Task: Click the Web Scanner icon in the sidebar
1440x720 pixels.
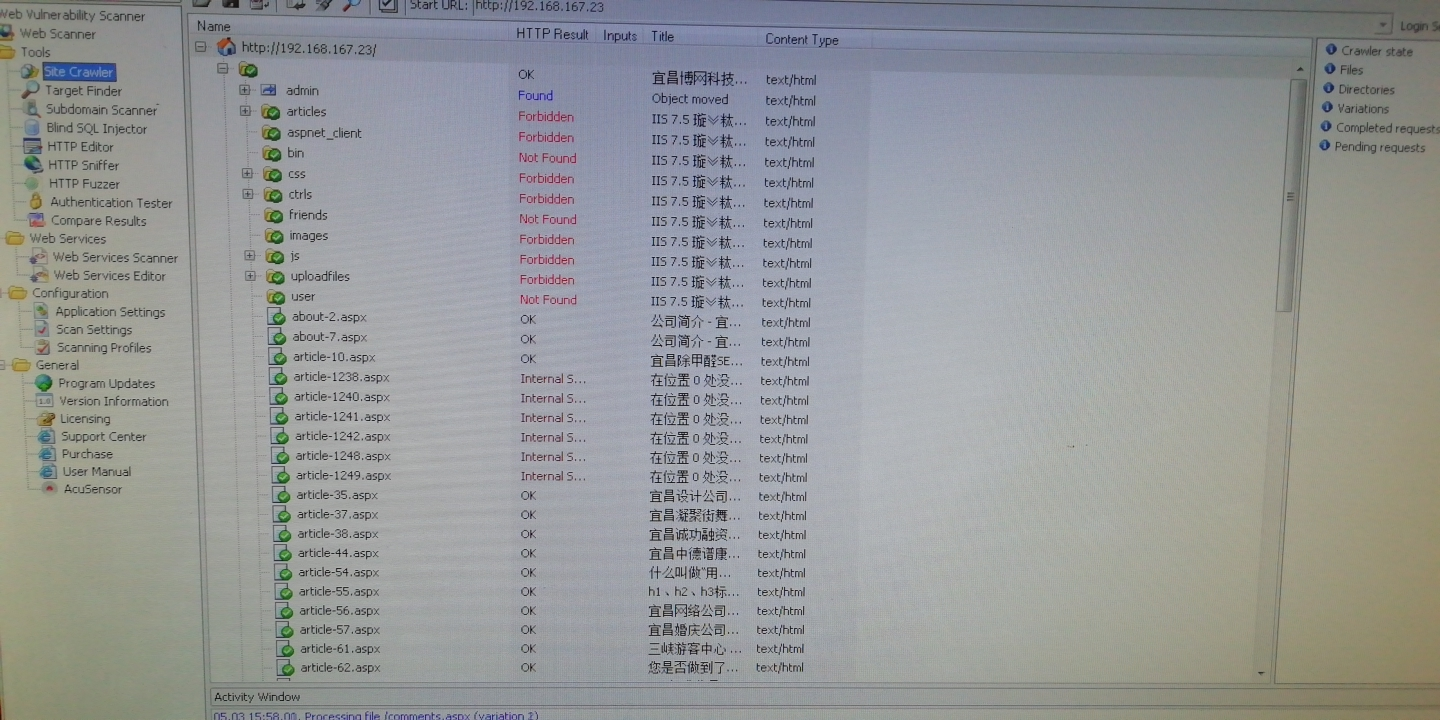Action: (x=7, y=33)
